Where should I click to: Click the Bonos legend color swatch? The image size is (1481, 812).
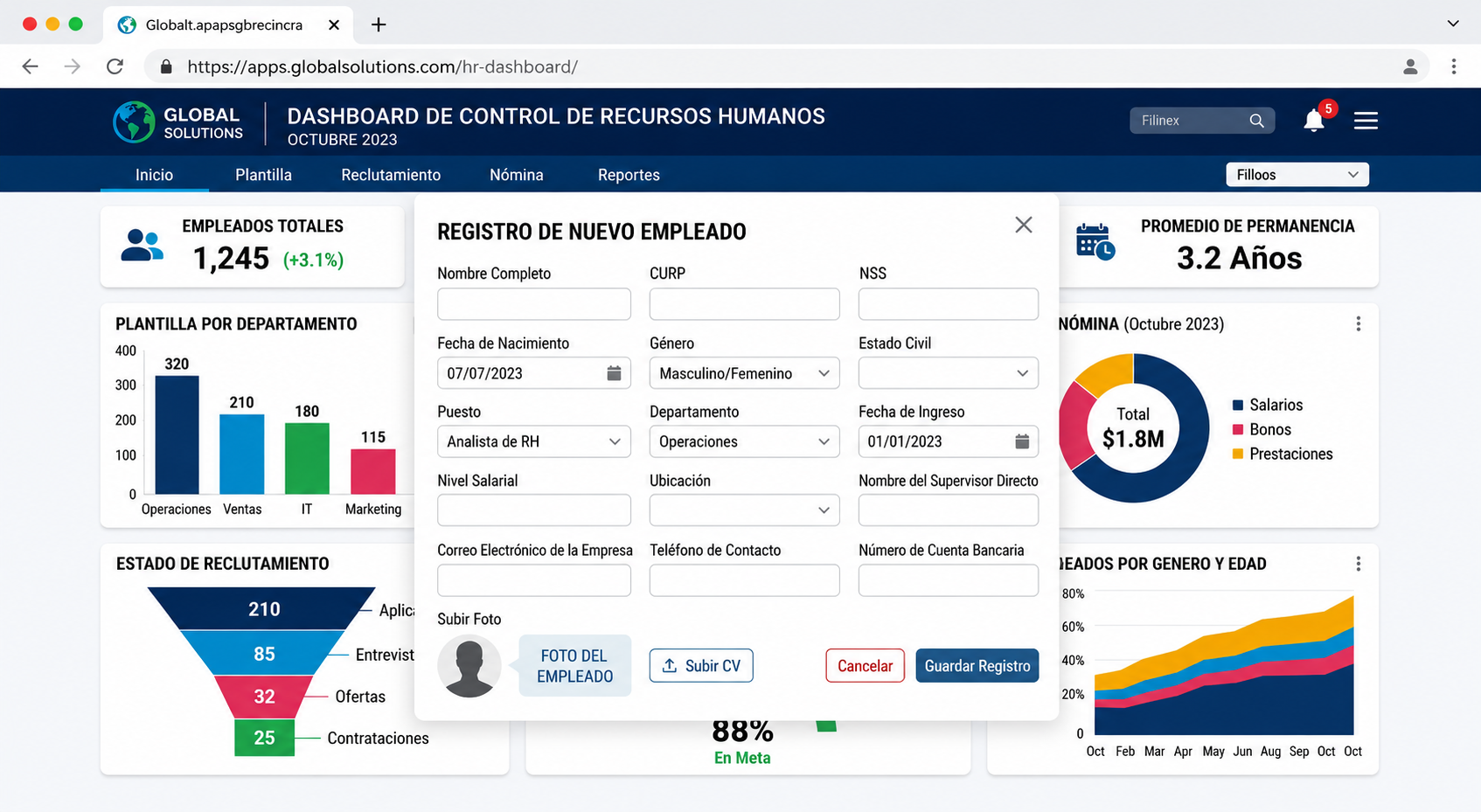point(1237,429)
